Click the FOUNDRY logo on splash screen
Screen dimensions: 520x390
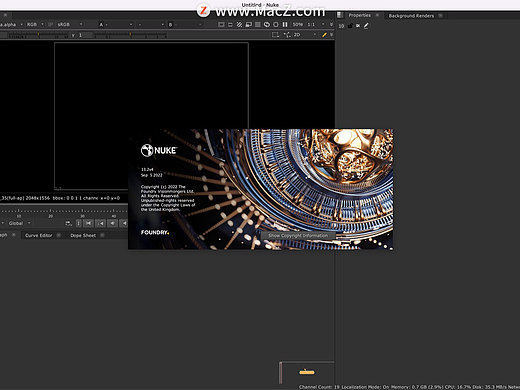coord(155,232)
